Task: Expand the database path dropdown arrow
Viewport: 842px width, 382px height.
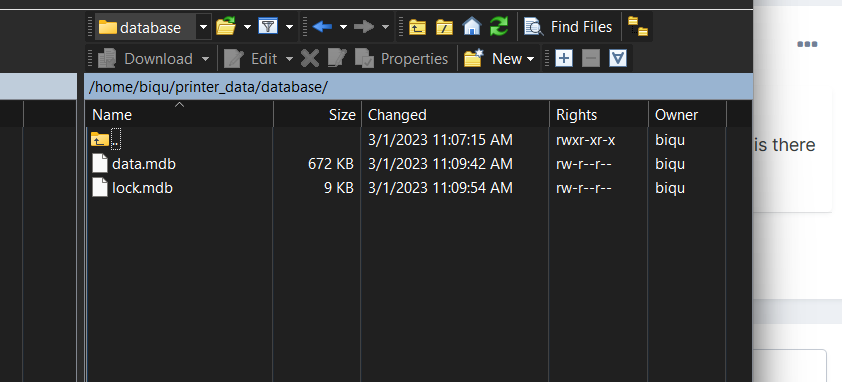Action: [203, 27]
